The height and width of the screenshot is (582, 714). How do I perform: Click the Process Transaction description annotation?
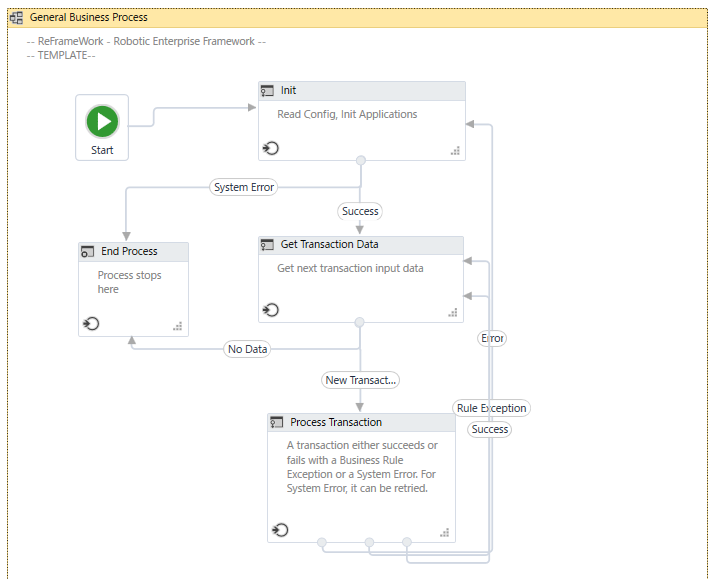(x=362, y=467)
